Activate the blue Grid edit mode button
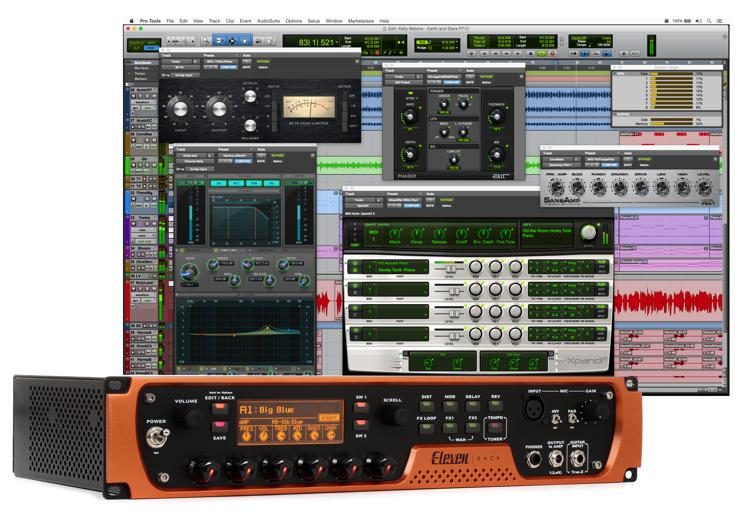The width and height of the screenshot is (750, 526). (152, 48)
